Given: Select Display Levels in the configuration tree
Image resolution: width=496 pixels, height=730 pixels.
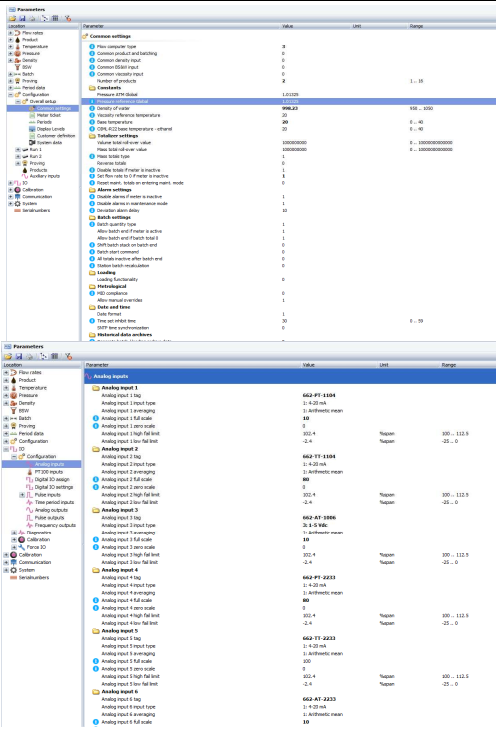Looking at the screenshot, I should [x=50, y=129].
